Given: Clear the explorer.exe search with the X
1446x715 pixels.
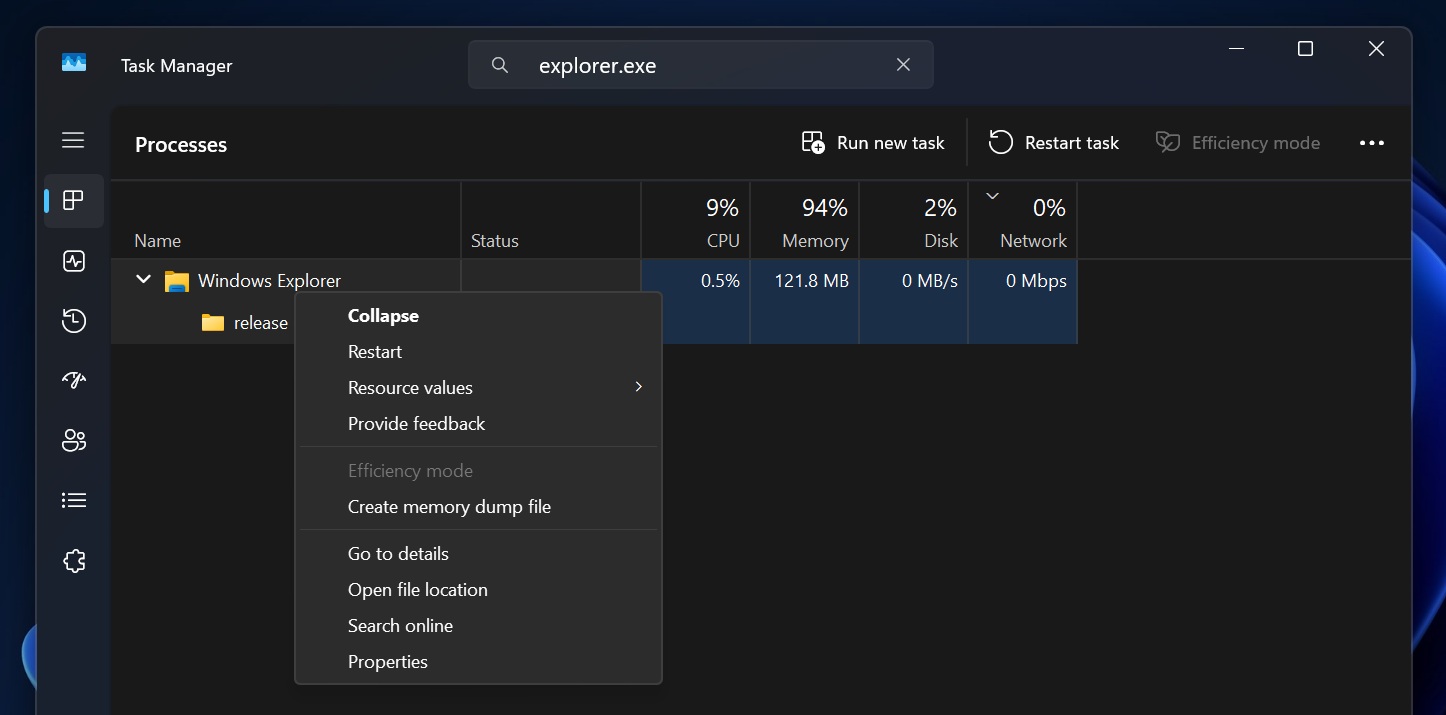Looking at the screenshot, I should (903, 64).
